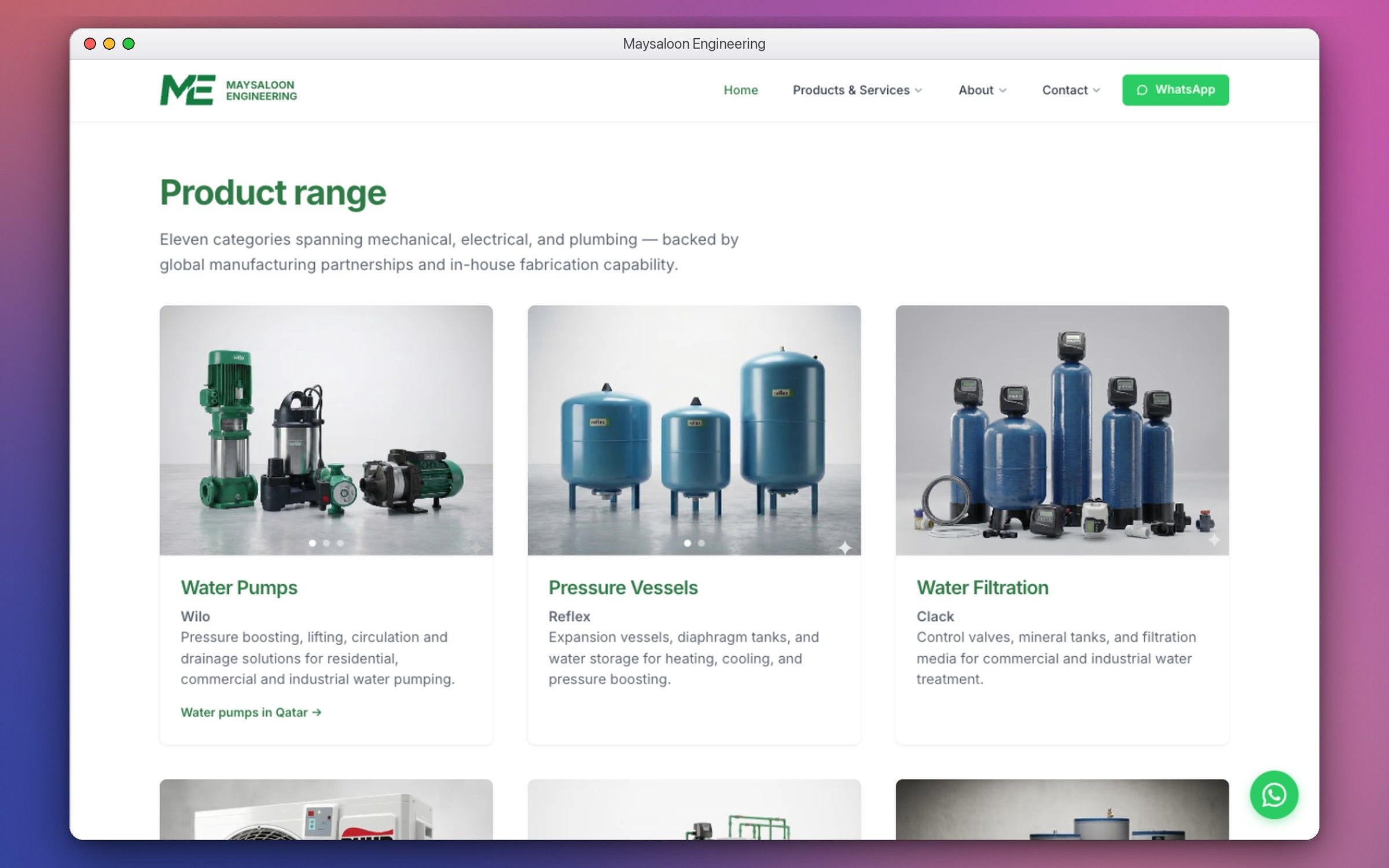Image resolution: width=1389 pixels, height=868 pixels.
Task: Select second carousel dot on Pressure Vessels image
Action: (x=701, y=543)
